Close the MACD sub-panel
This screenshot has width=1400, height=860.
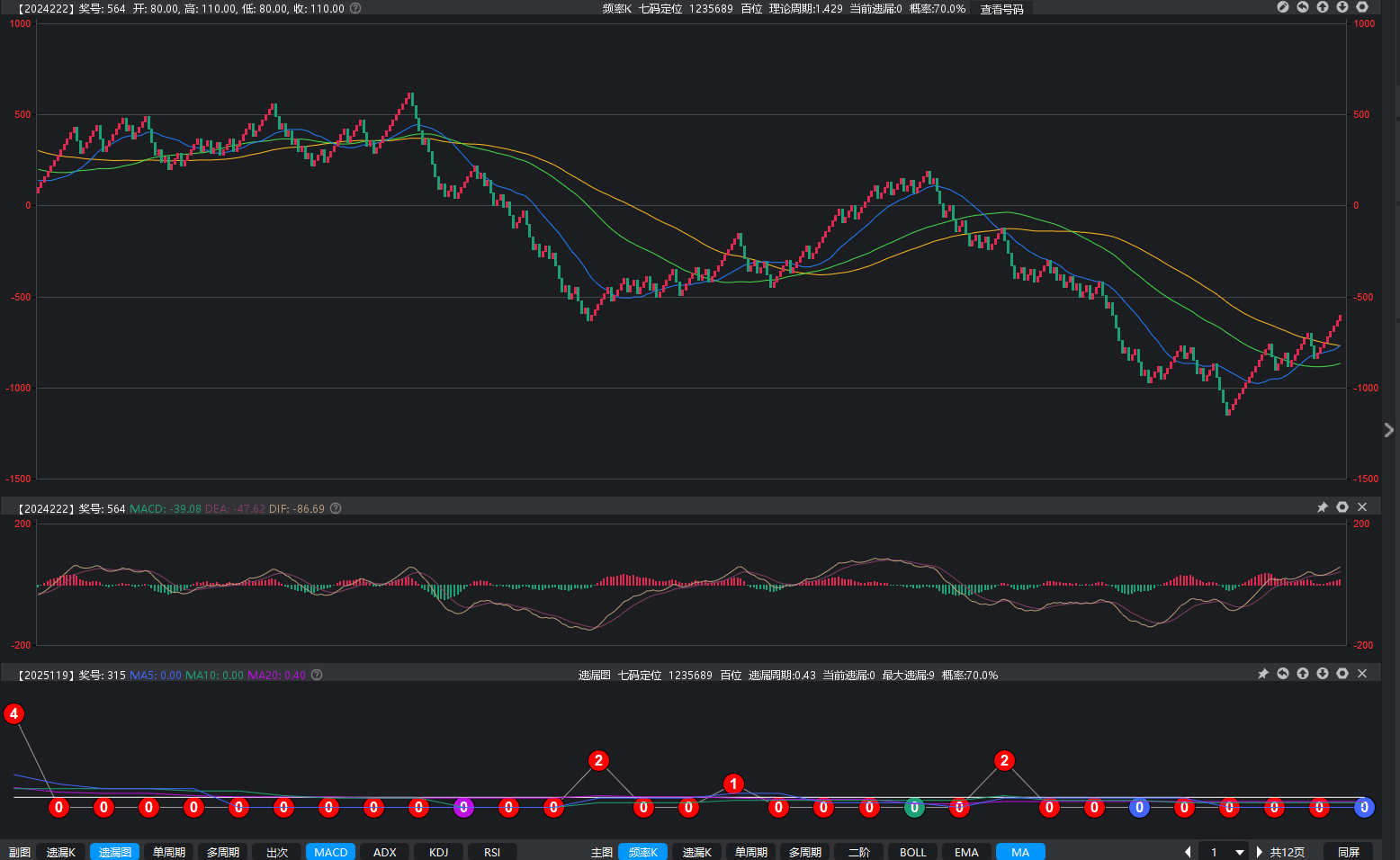click(1362, 507)
